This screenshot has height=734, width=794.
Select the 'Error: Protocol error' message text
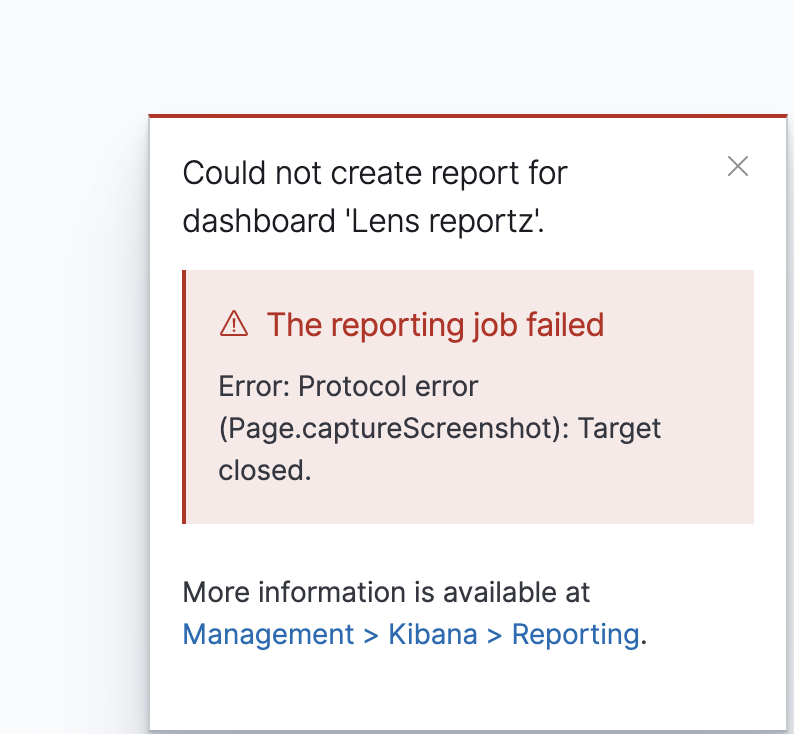coord(440,428)
